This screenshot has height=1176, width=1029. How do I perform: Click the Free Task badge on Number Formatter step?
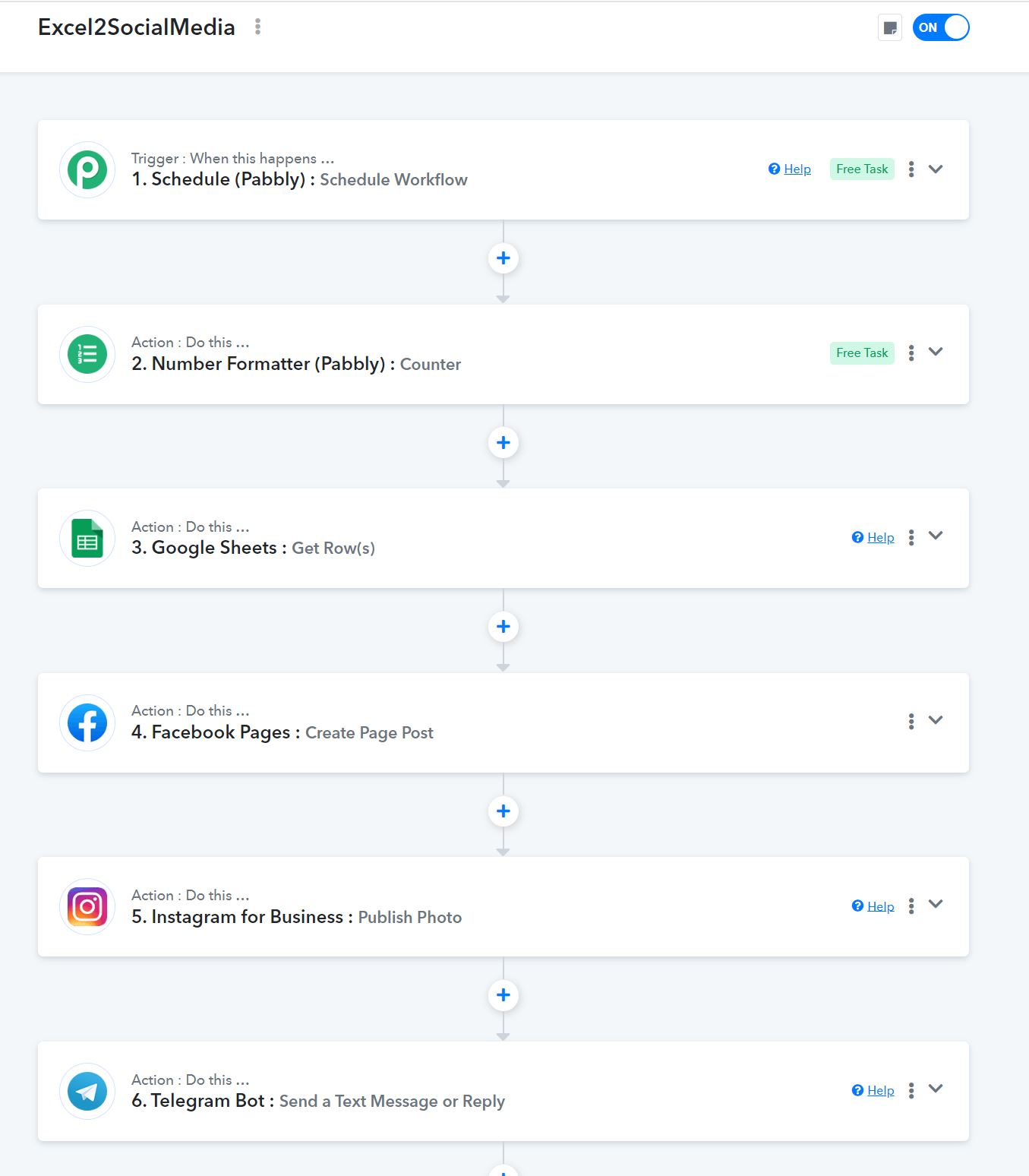(x=862, y=352)
